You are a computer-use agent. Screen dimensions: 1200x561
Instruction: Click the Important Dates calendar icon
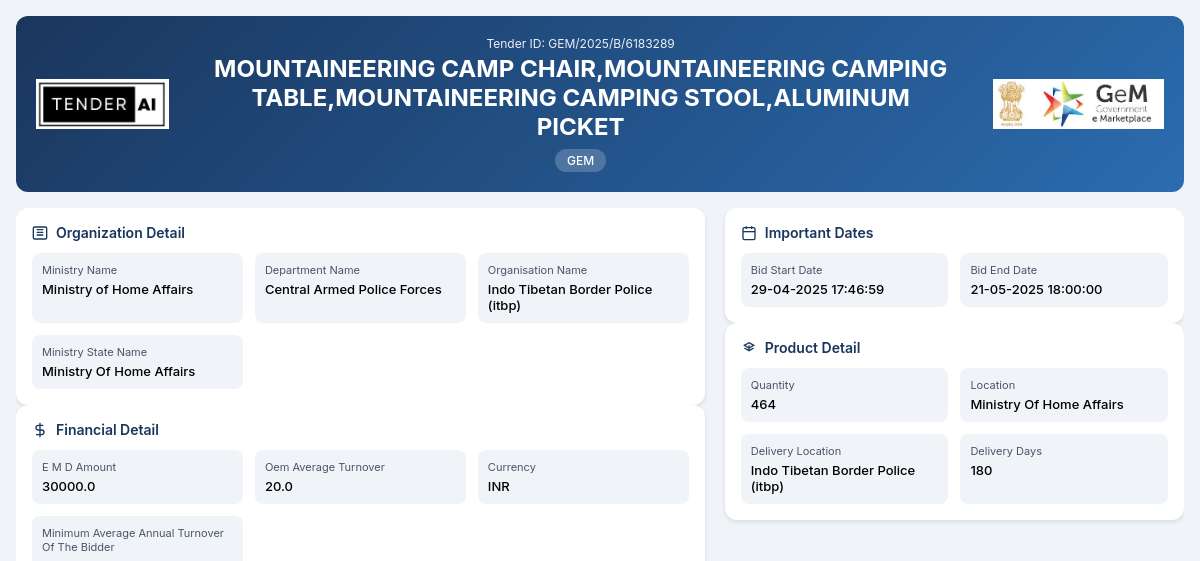[749, 233]
